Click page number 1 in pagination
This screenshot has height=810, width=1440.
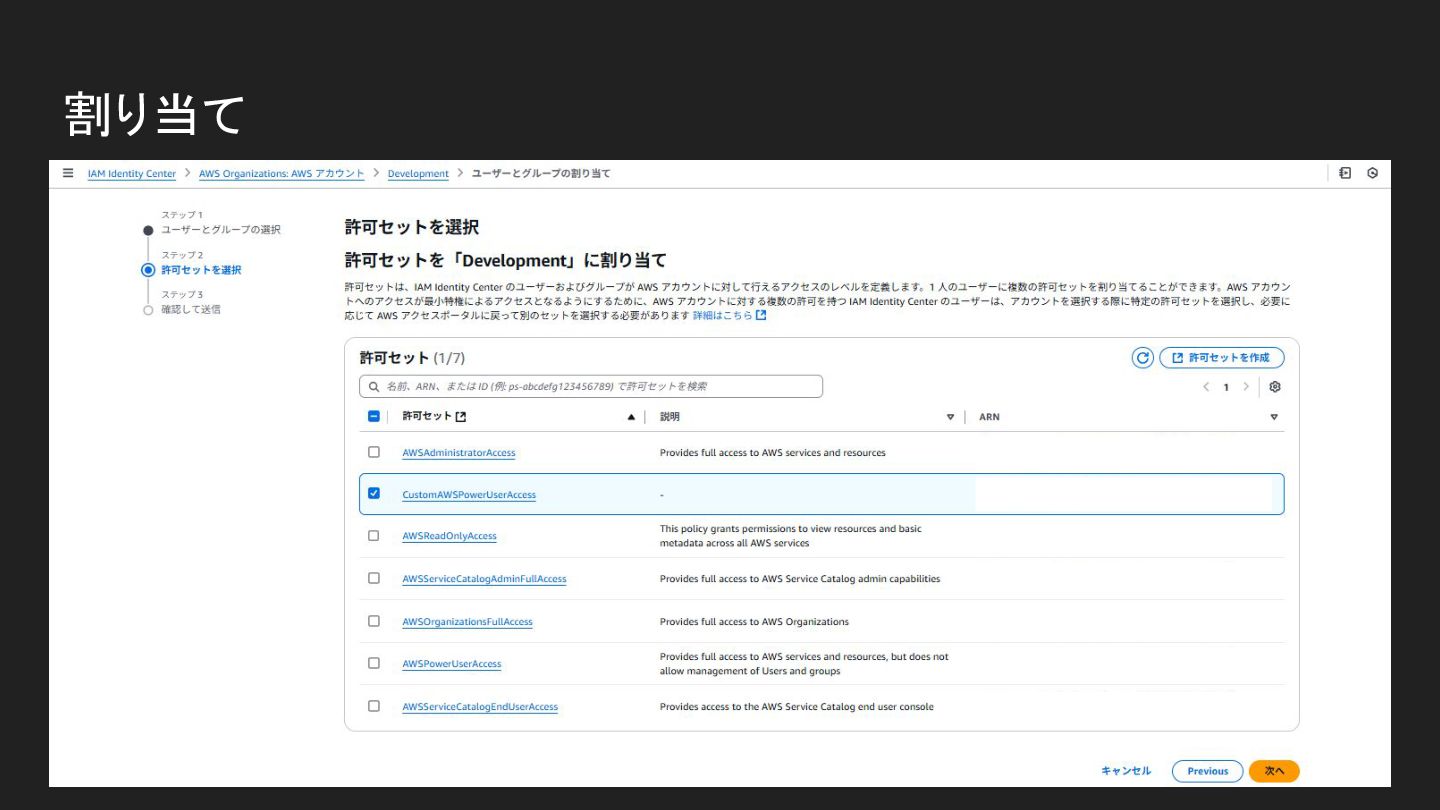pos(1226,387)
